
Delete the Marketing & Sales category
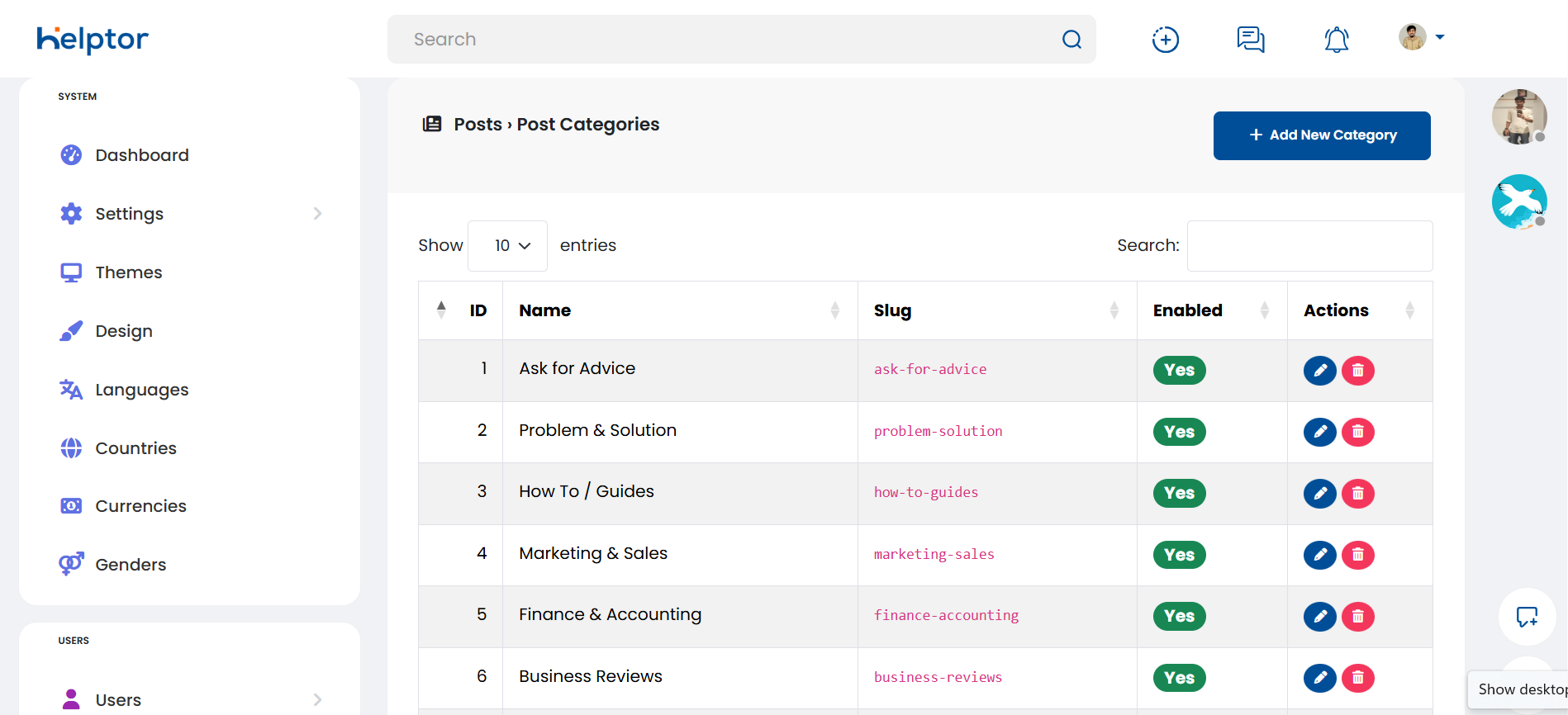(1358, 555)
